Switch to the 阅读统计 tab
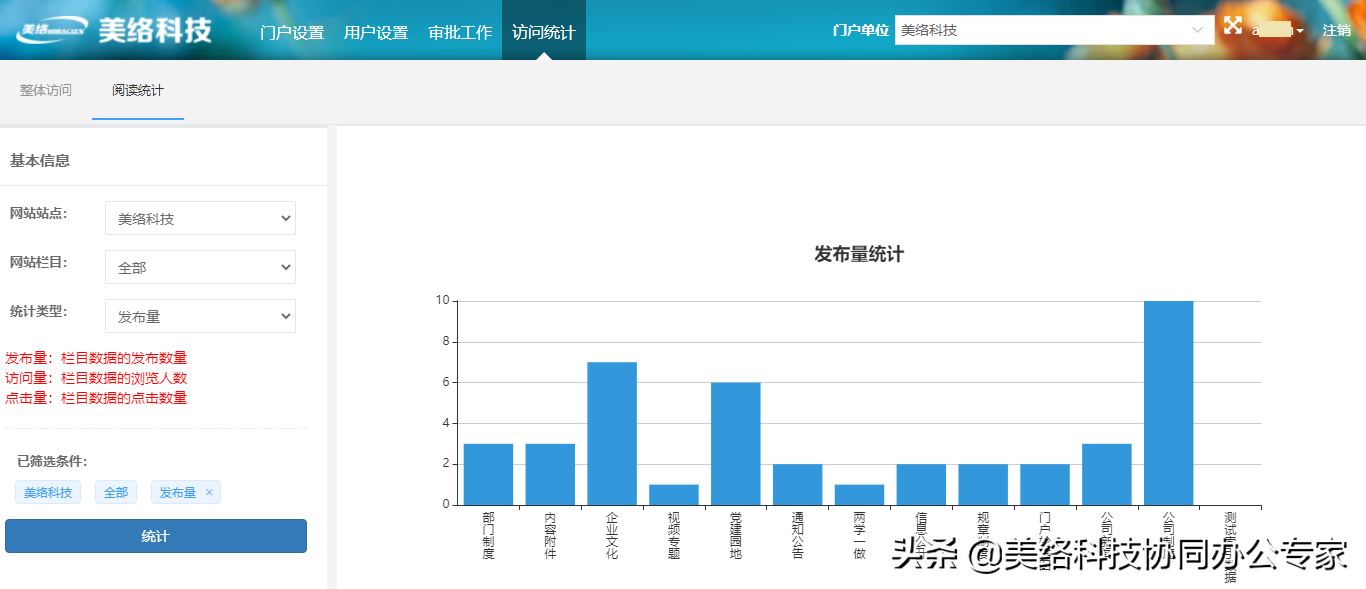The height and width of the screenshot is (589, 1366). [x=137, y=89]
